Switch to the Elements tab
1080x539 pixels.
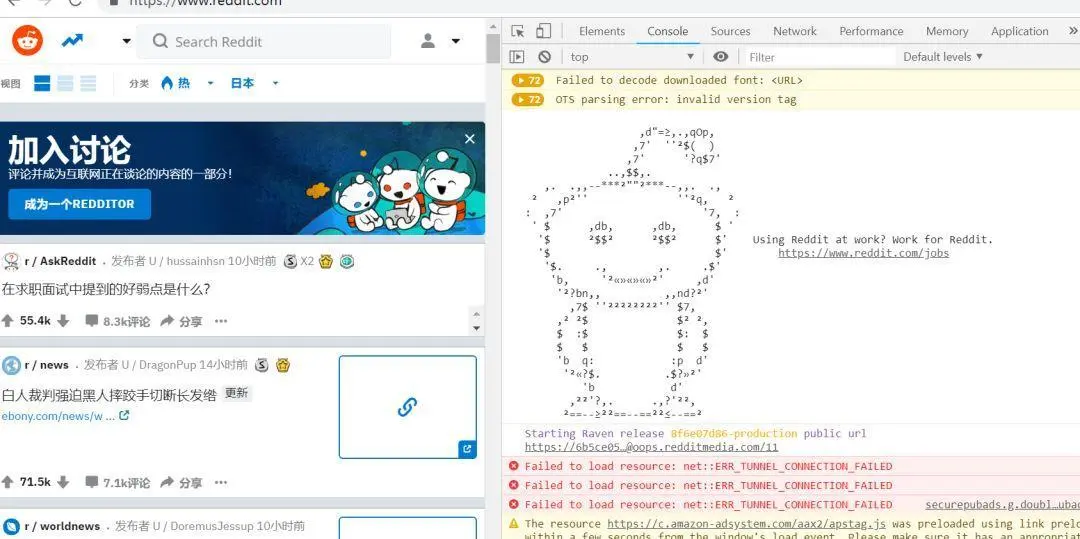click(602, 31)
